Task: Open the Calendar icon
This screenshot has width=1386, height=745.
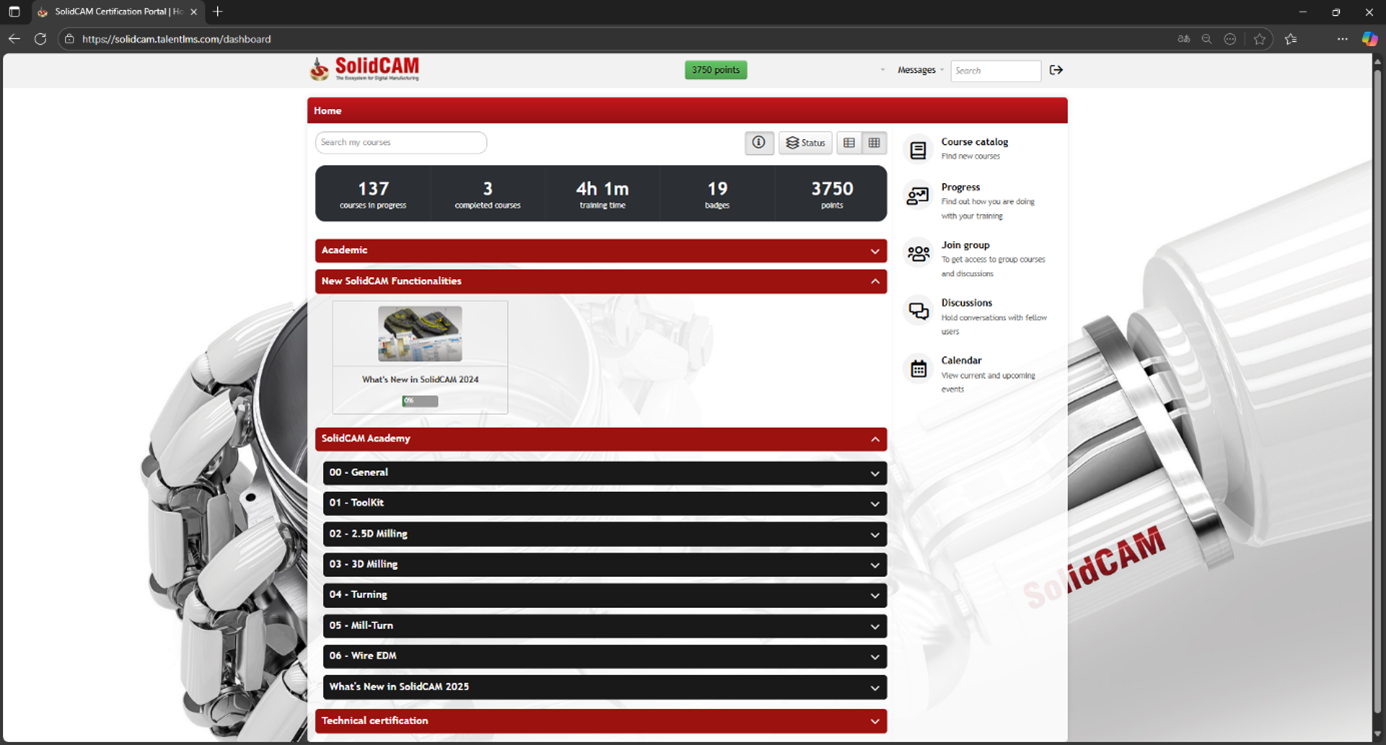Action: pos(918,369)
